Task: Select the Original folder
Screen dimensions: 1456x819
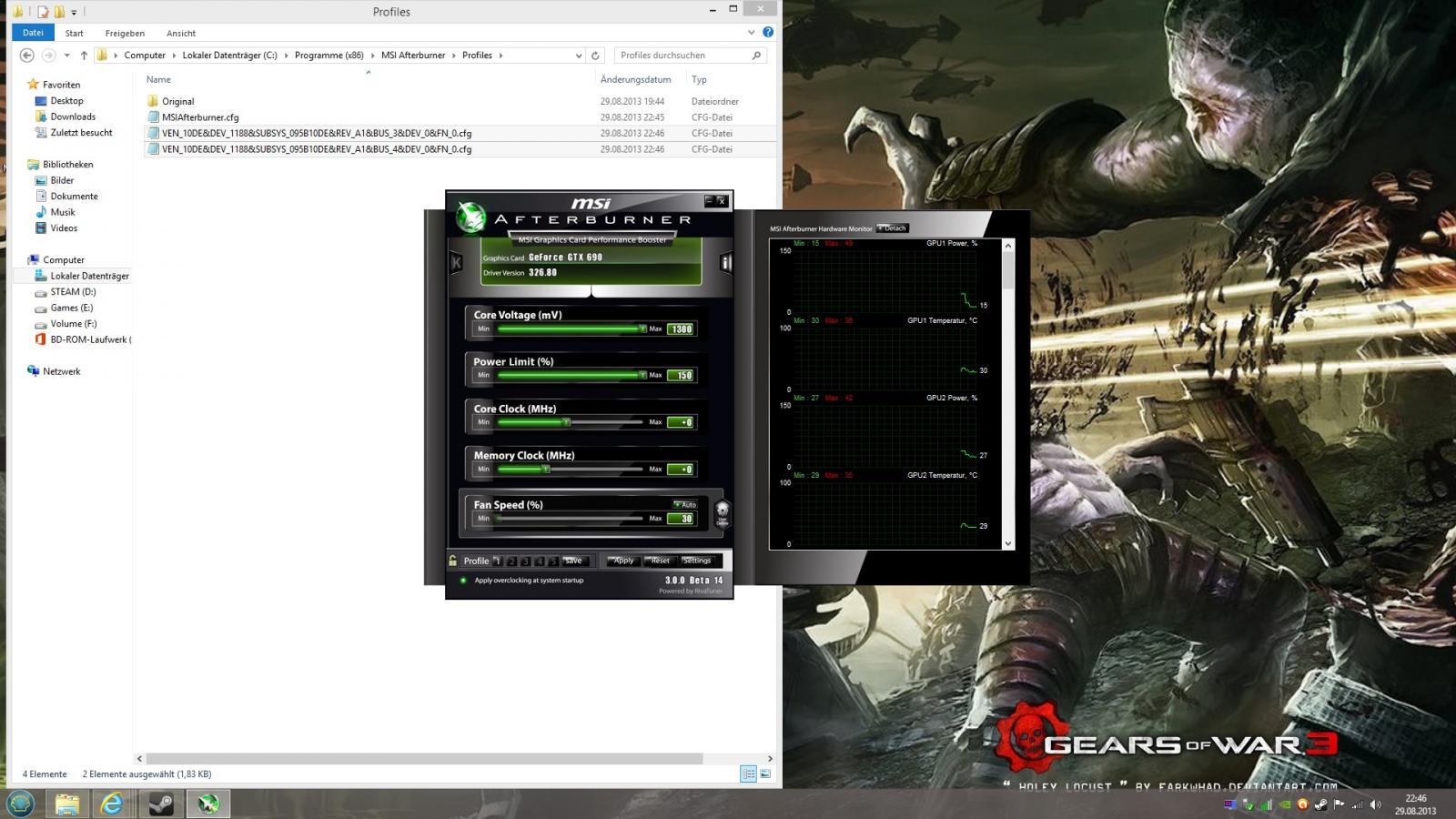Action: 177,101
